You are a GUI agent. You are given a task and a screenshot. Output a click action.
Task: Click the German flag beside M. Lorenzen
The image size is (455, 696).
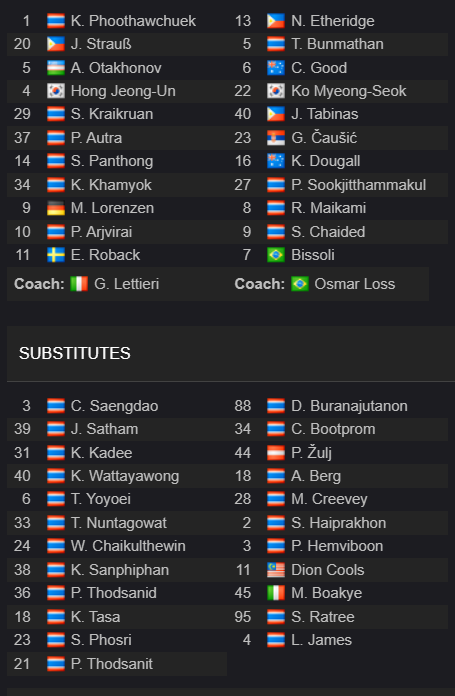click(55, 208)
